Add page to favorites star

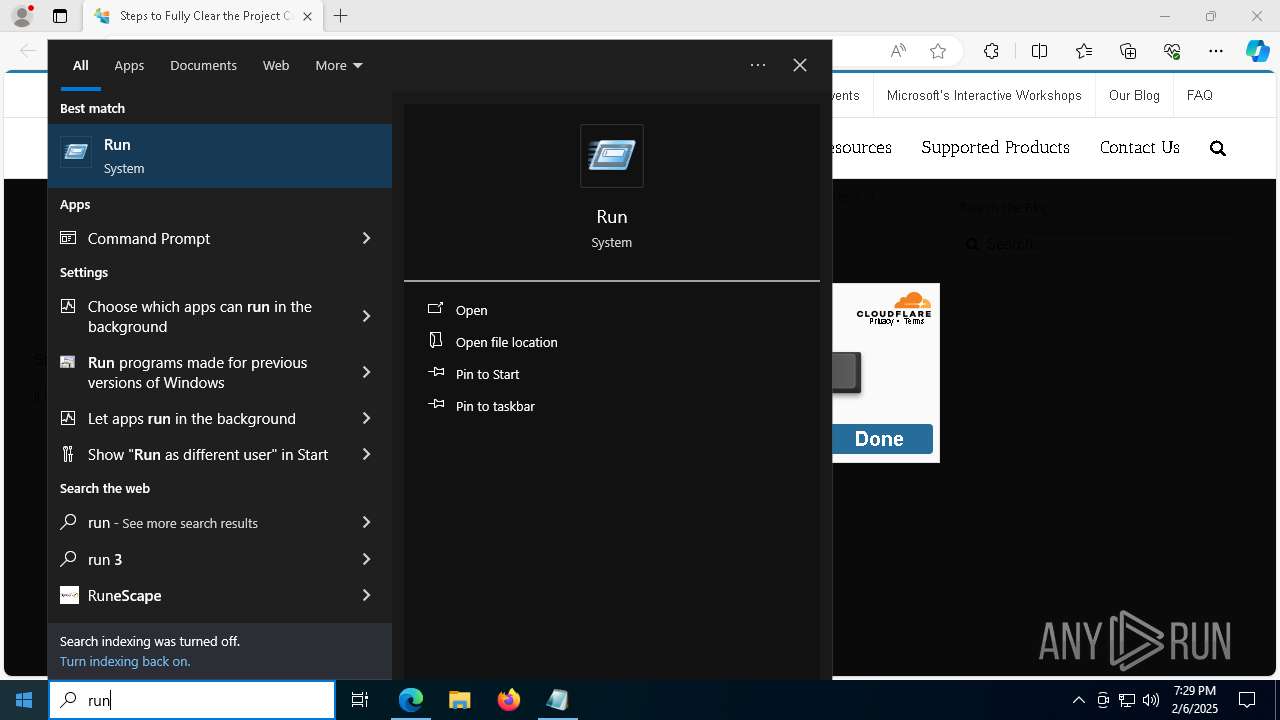[938, 51]
